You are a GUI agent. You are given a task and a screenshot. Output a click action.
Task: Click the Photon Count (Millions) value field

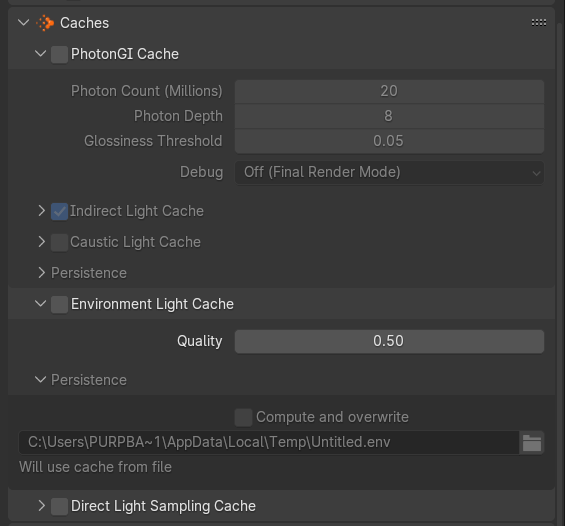coord(389,91)
